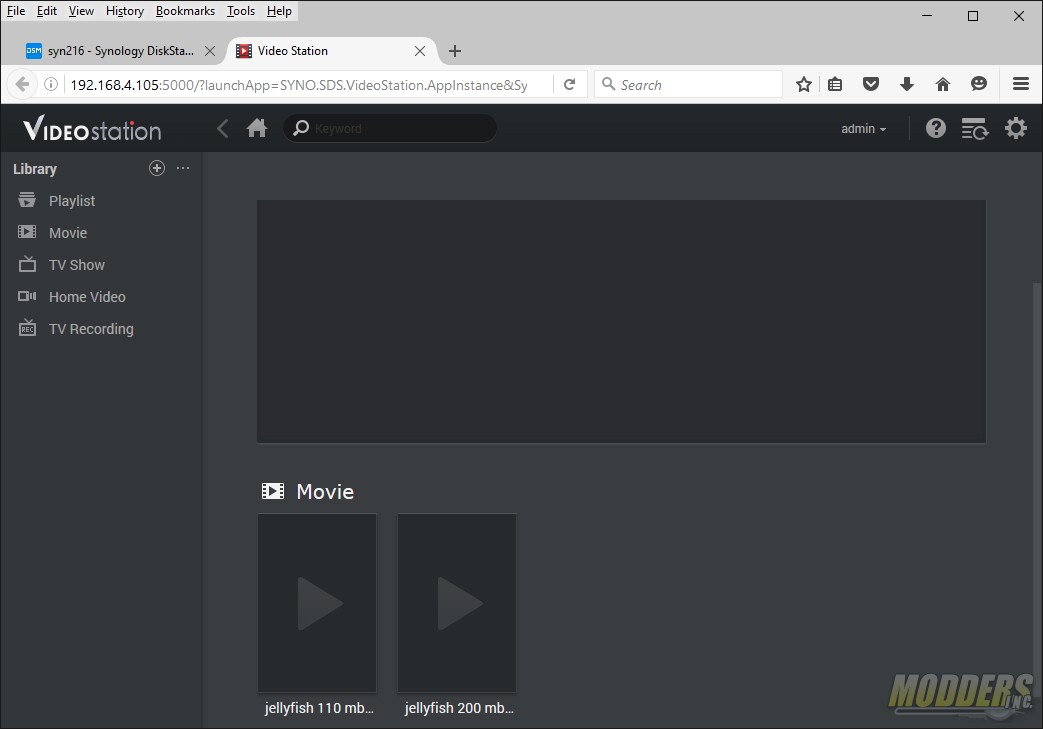Click the Movie filmstrip sidebar icon

pyautogui.click(x=27, y=231)
